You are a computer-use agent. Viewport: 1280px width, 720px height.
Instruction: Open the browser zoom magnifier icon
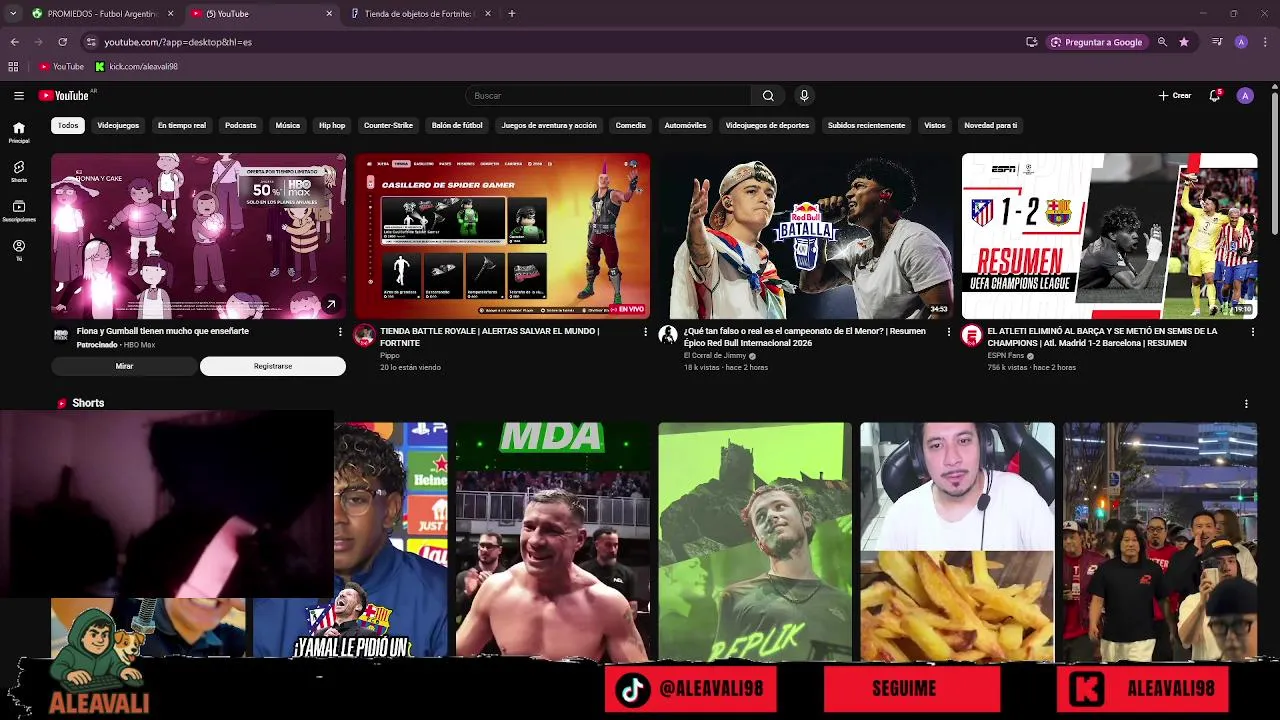pos(1162,42)
